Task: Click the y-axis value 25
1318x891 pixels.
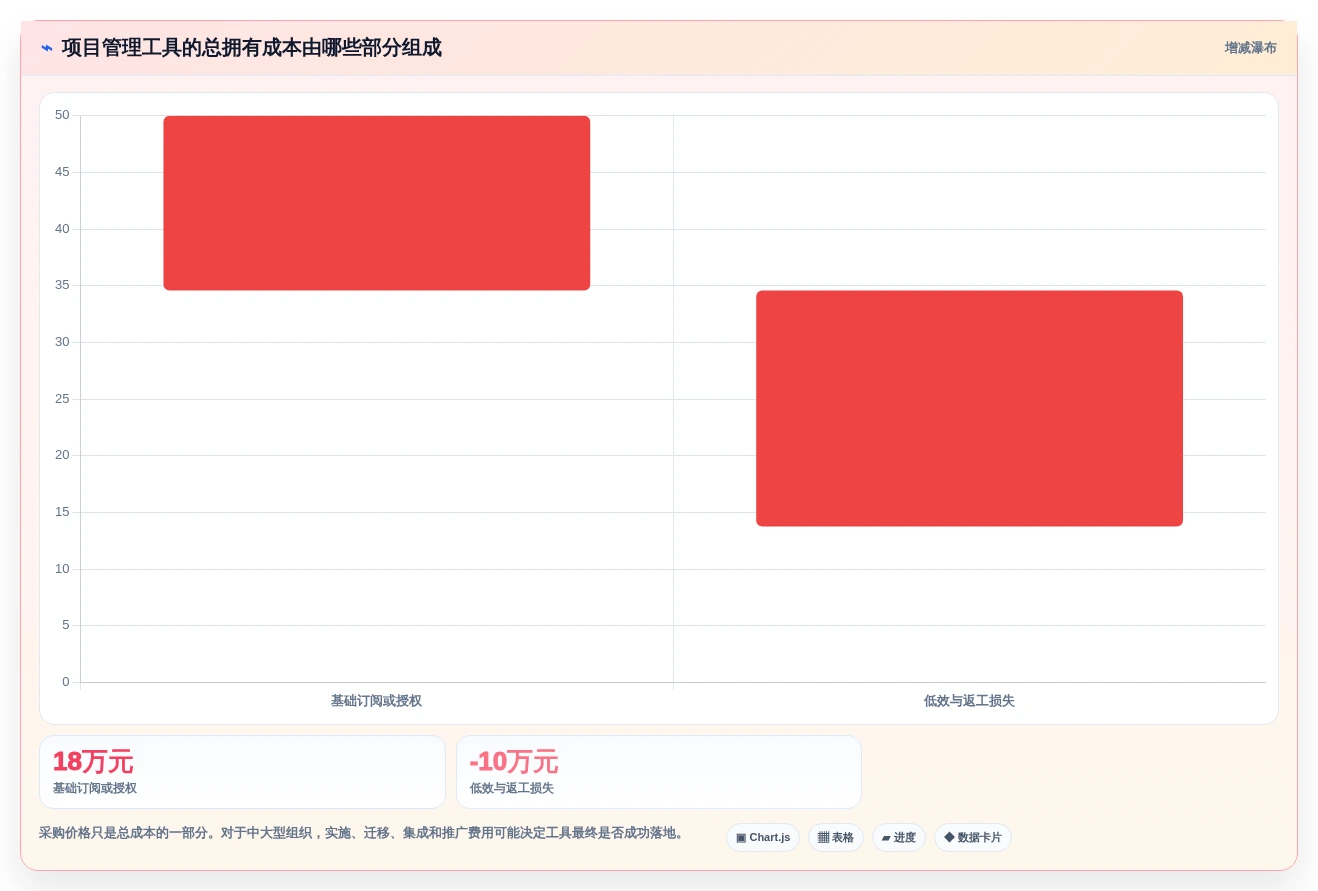Action: click(x=62, y=399)
